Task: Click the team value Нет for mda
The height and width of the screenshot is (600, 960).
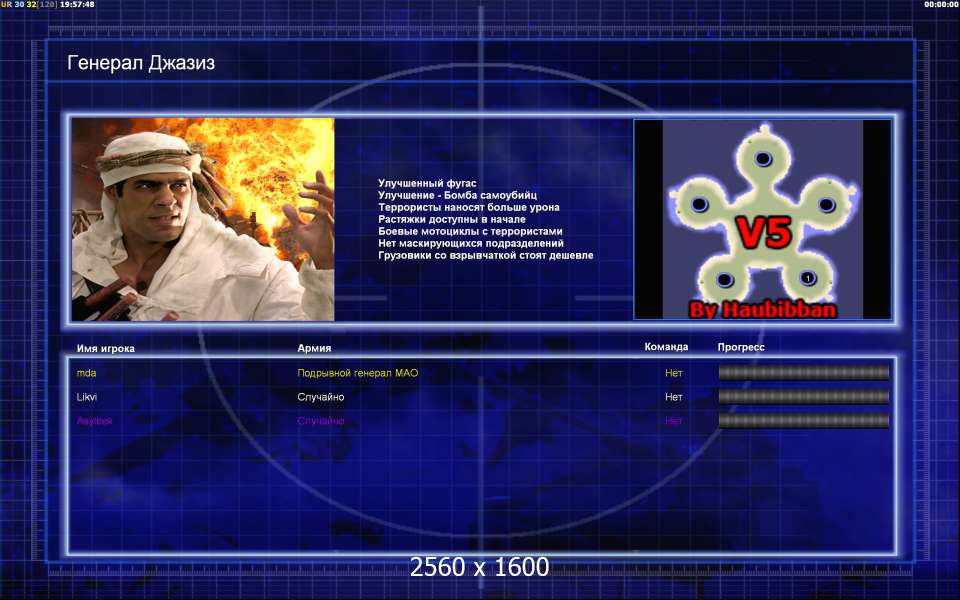Action: coord(673,373)
